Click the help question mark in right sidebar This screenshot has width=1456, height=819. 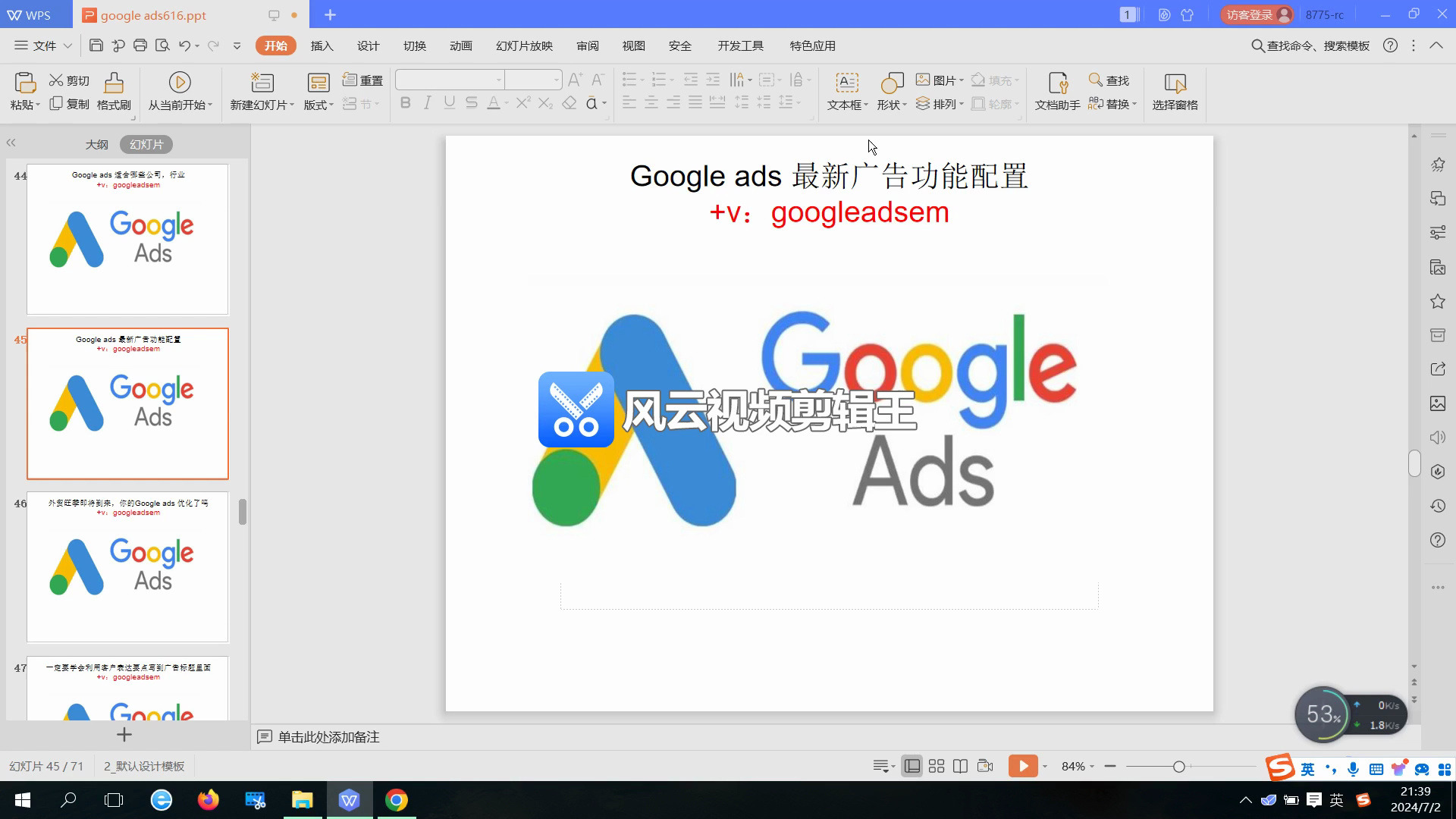pos(1438,540)
